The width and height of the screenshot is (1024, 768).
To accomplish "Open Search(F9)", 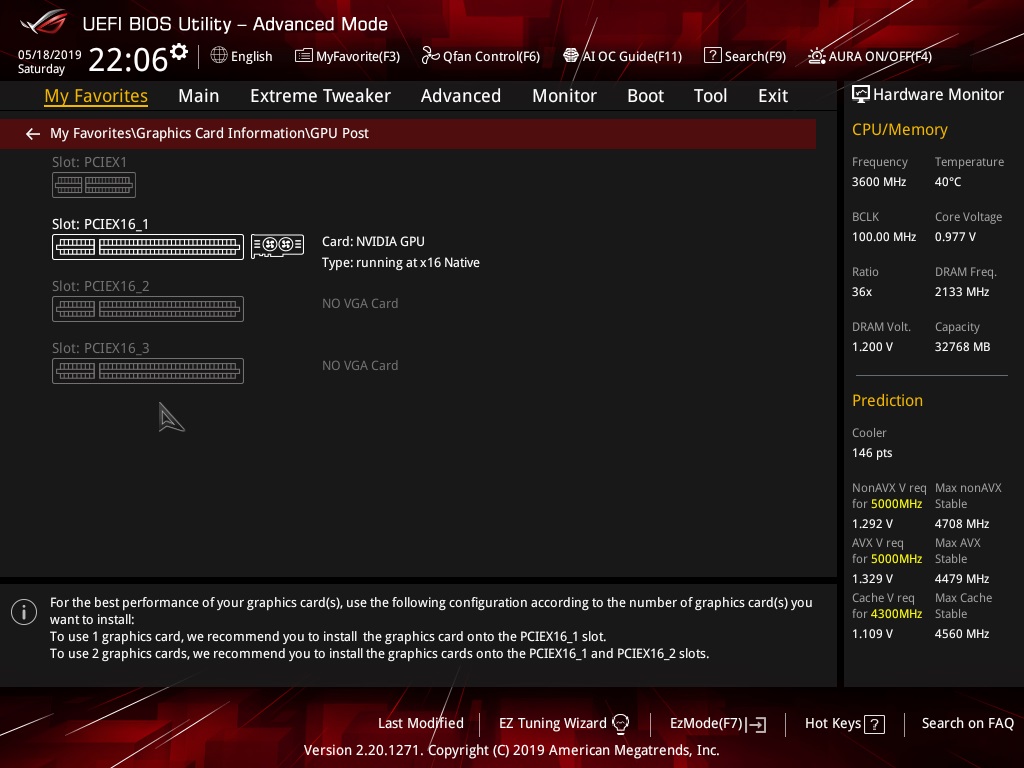I will (x=755, y=57).
